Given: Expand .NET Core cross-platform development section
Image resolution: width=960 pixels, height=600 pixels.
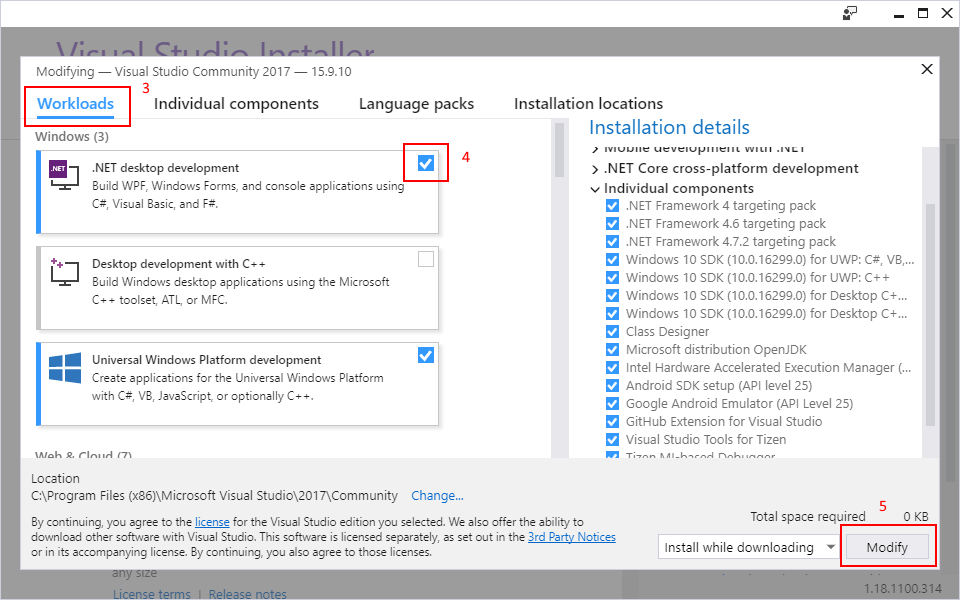Looking at the screenshot, I should tap(594, 169).
